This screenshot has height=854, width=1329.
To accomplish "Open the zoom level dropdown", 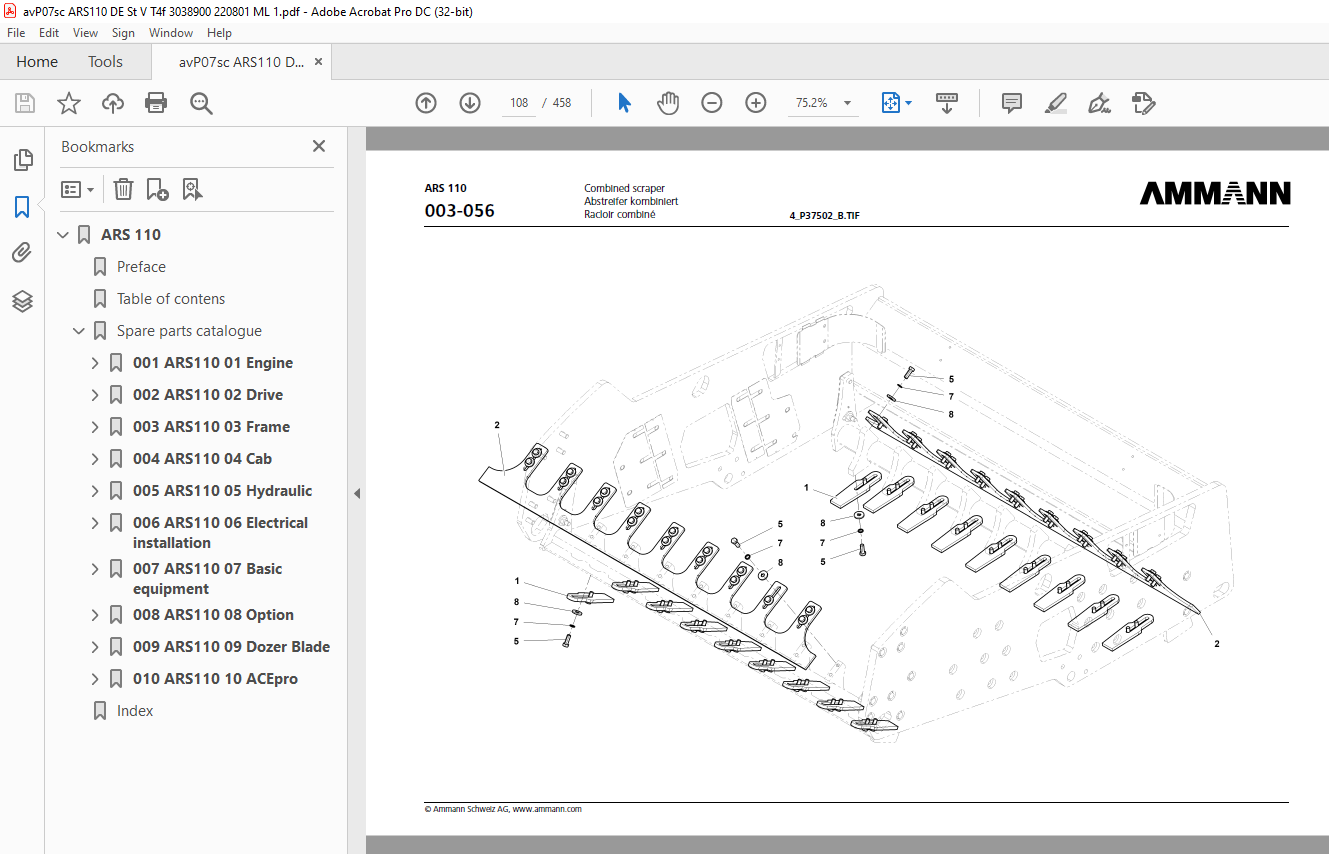I will [848, 103].
